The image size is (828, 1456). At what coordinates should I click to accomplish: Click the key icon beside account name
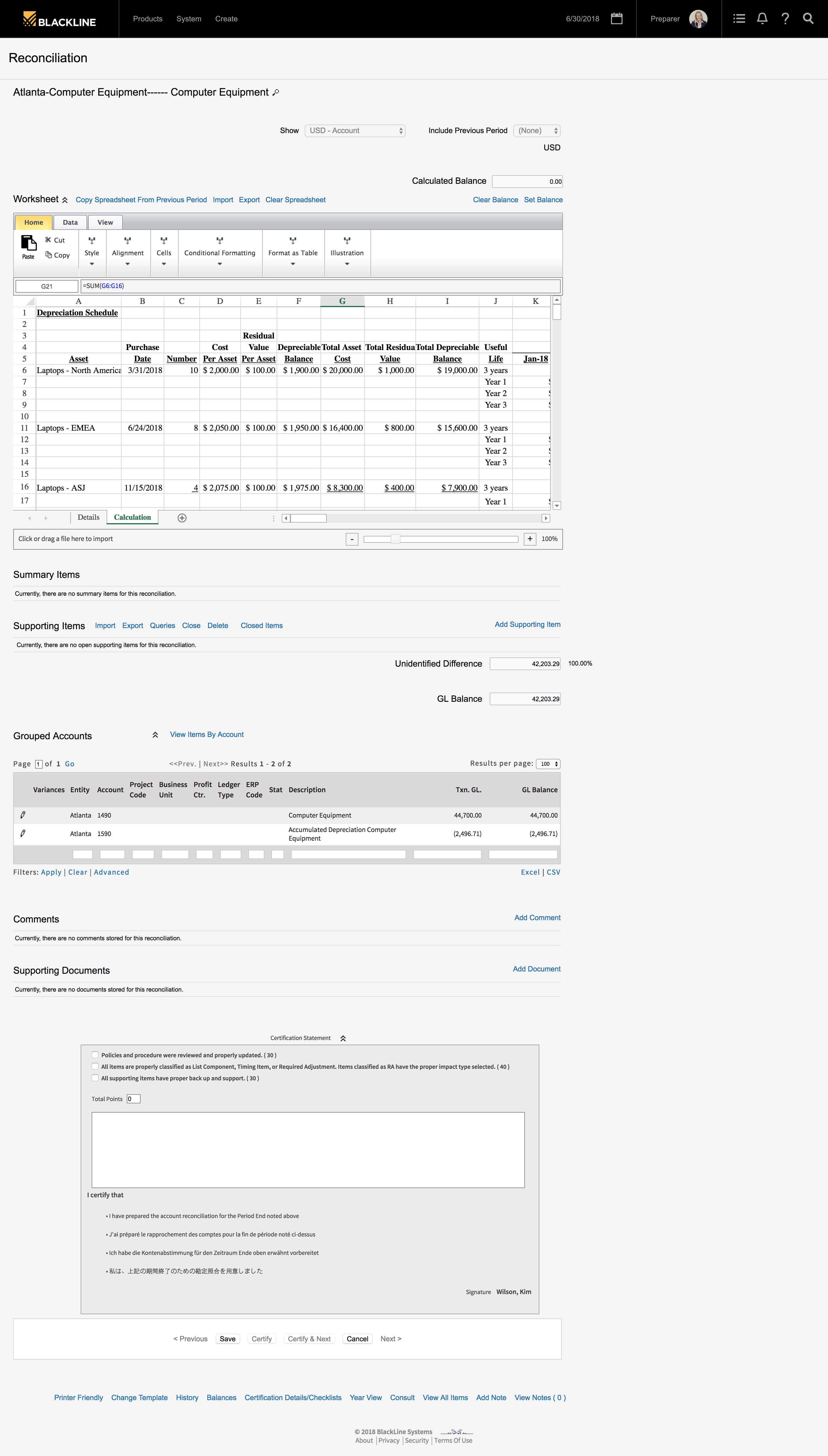pos(276,93)
